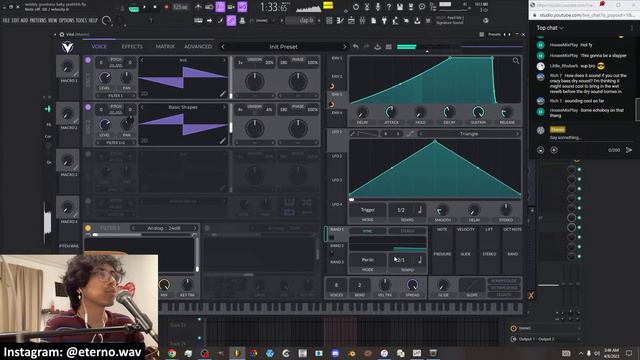The height and width of the screenshot is (360, 640).
Task: Enable Filter 2 power button
Action: pyautogui.click(x=207, y=228)
